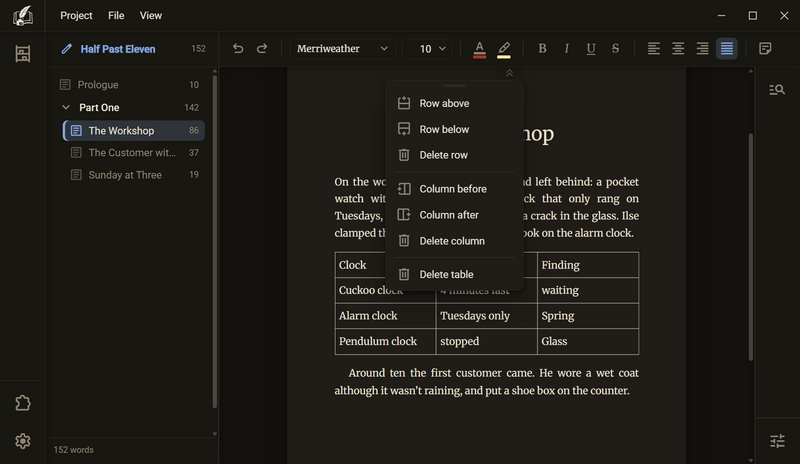The width and height of the screenshot is (800, 464).
Task: Click the Spring table cell
Action: 588,315
